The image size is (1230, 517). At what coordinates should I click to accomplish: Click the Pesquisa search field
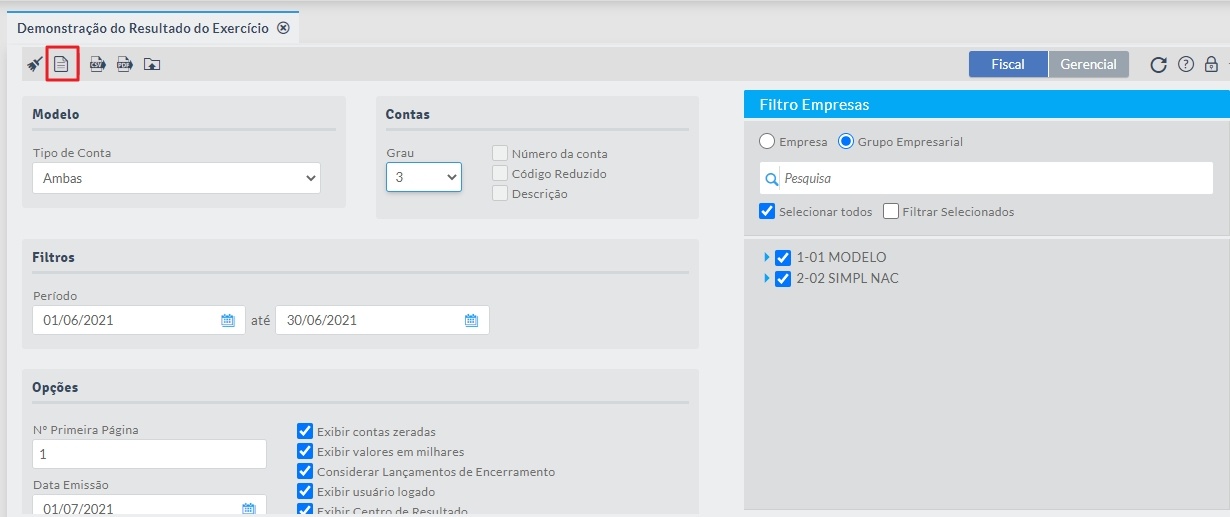[990, 179]
